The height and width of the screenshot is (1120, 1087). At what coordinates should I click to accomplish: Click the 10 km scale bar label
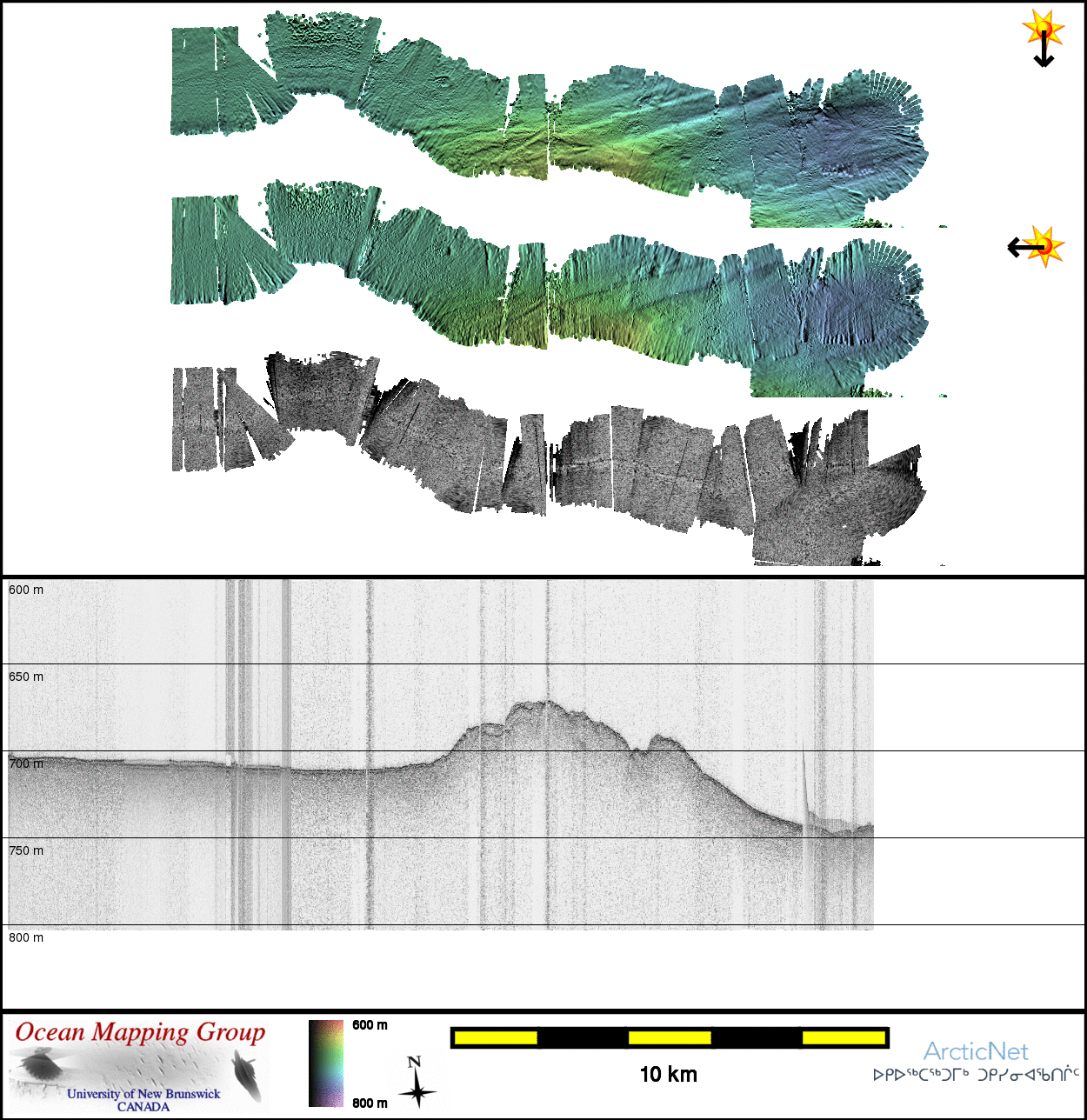(668, 1075)
